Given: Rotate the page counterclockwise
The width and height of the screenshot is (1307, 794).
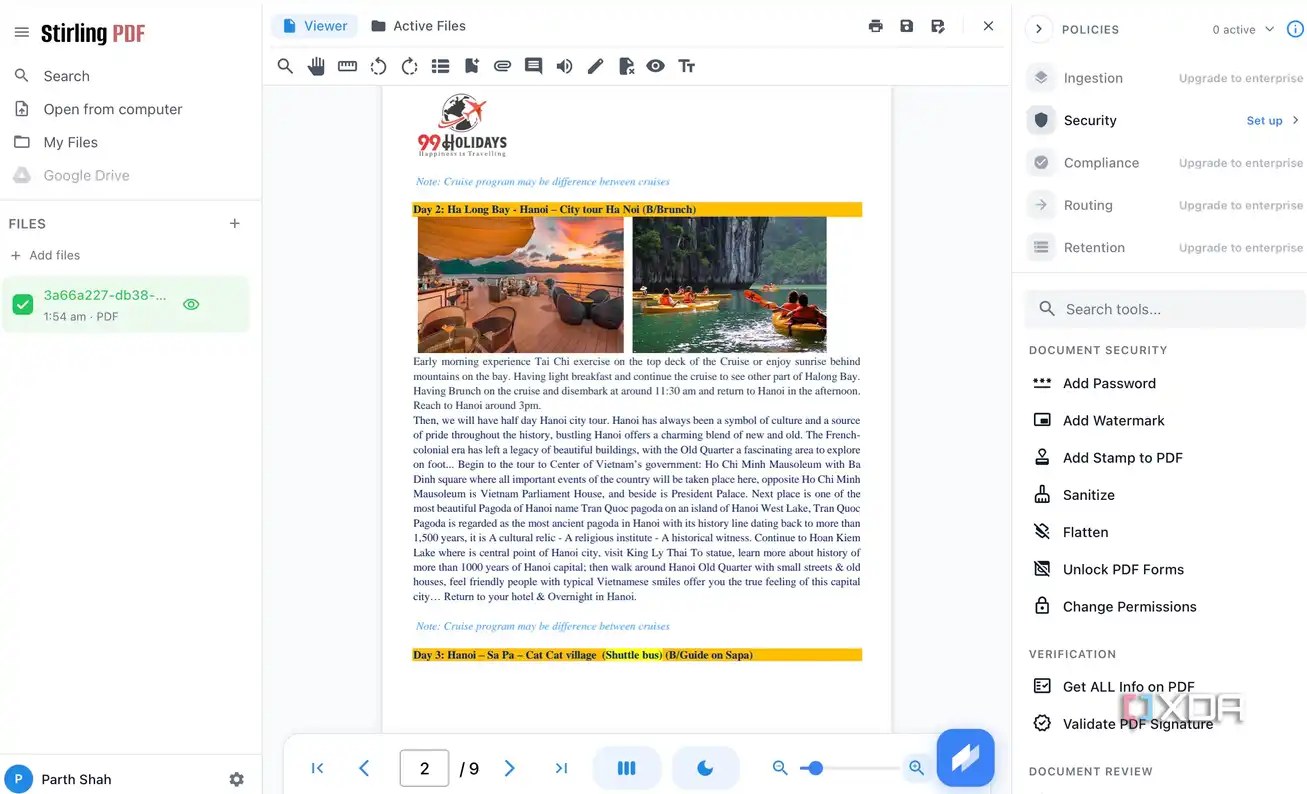Looking at the screenshot, I should click(378, 66).
